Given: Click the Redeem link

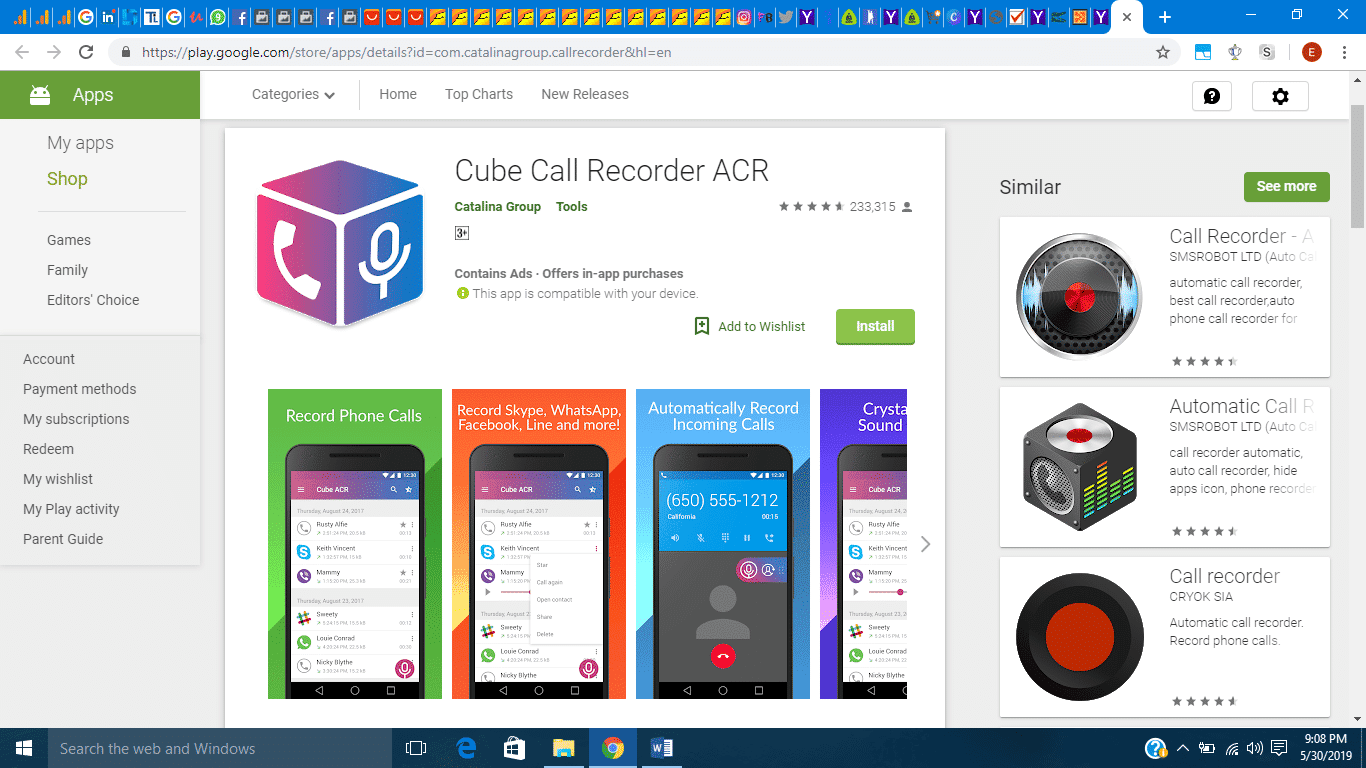Looking at the screenshot, I should coord(48,449).
